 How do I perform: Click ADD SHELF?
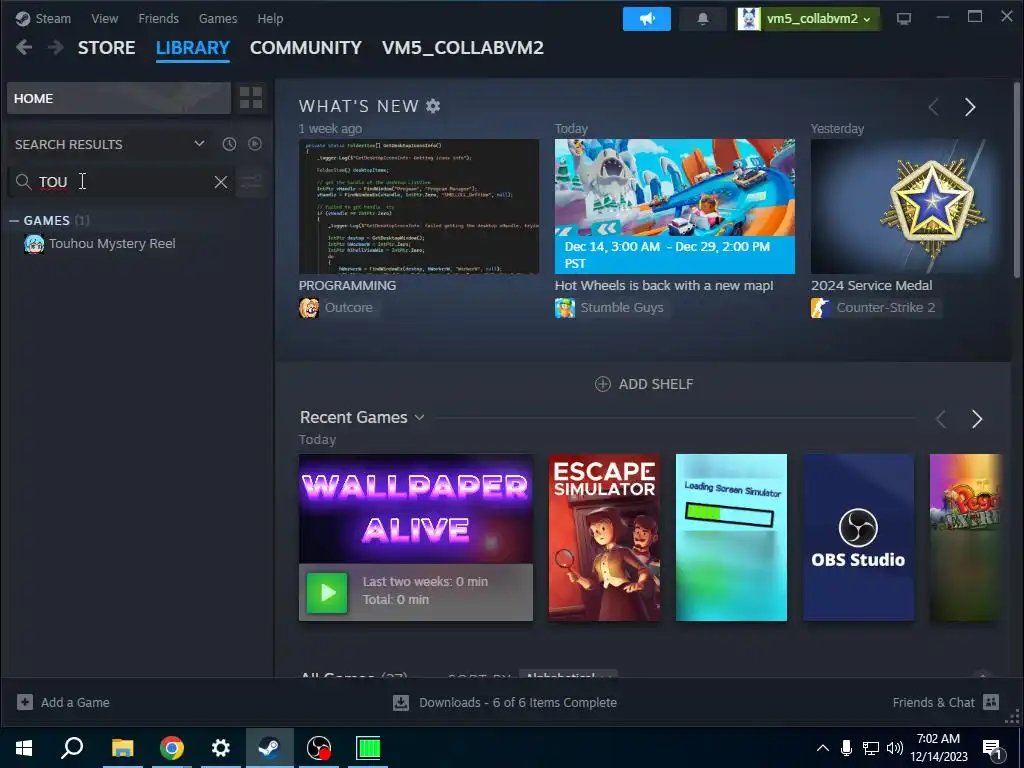[645, 384]
